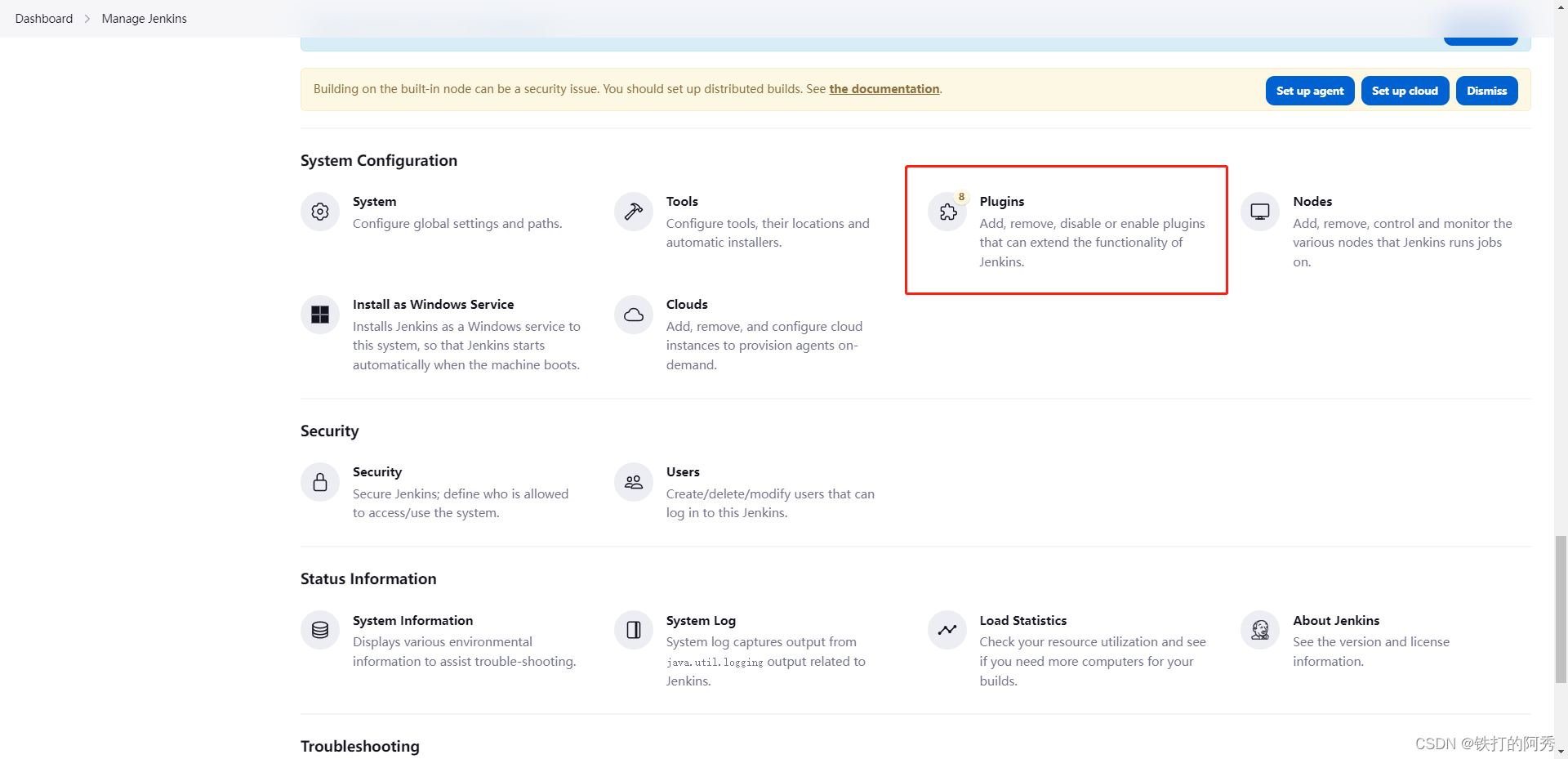Click the System Configuration section heading
The height and width of the screenshot is (759, 1568).
pos(379,161)
